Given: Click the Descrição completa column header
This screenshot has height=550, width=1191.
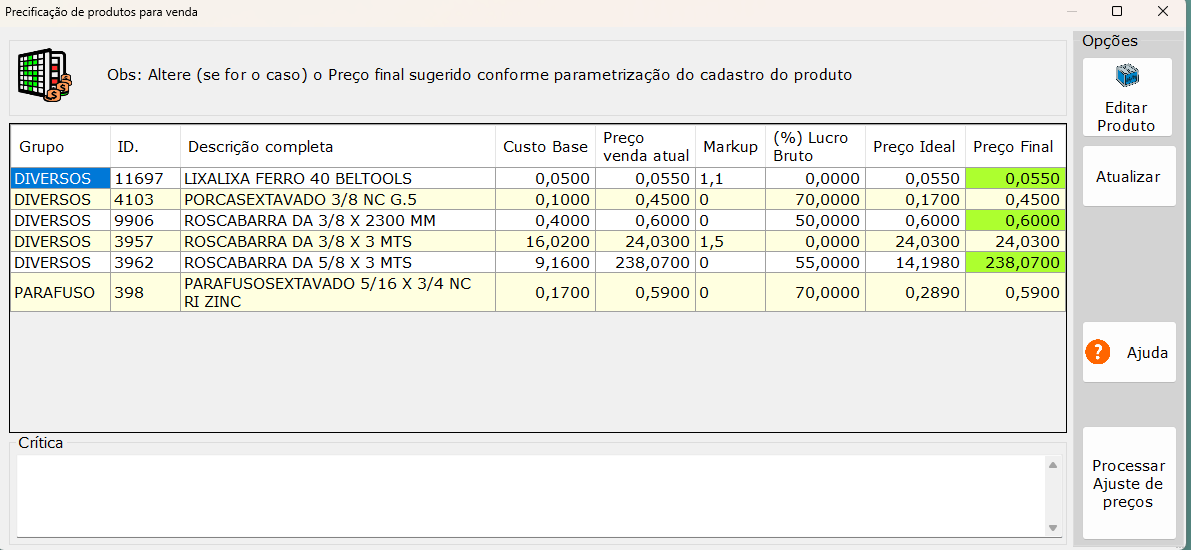Looking at the screenshot, I should click(x=260, y=147).
